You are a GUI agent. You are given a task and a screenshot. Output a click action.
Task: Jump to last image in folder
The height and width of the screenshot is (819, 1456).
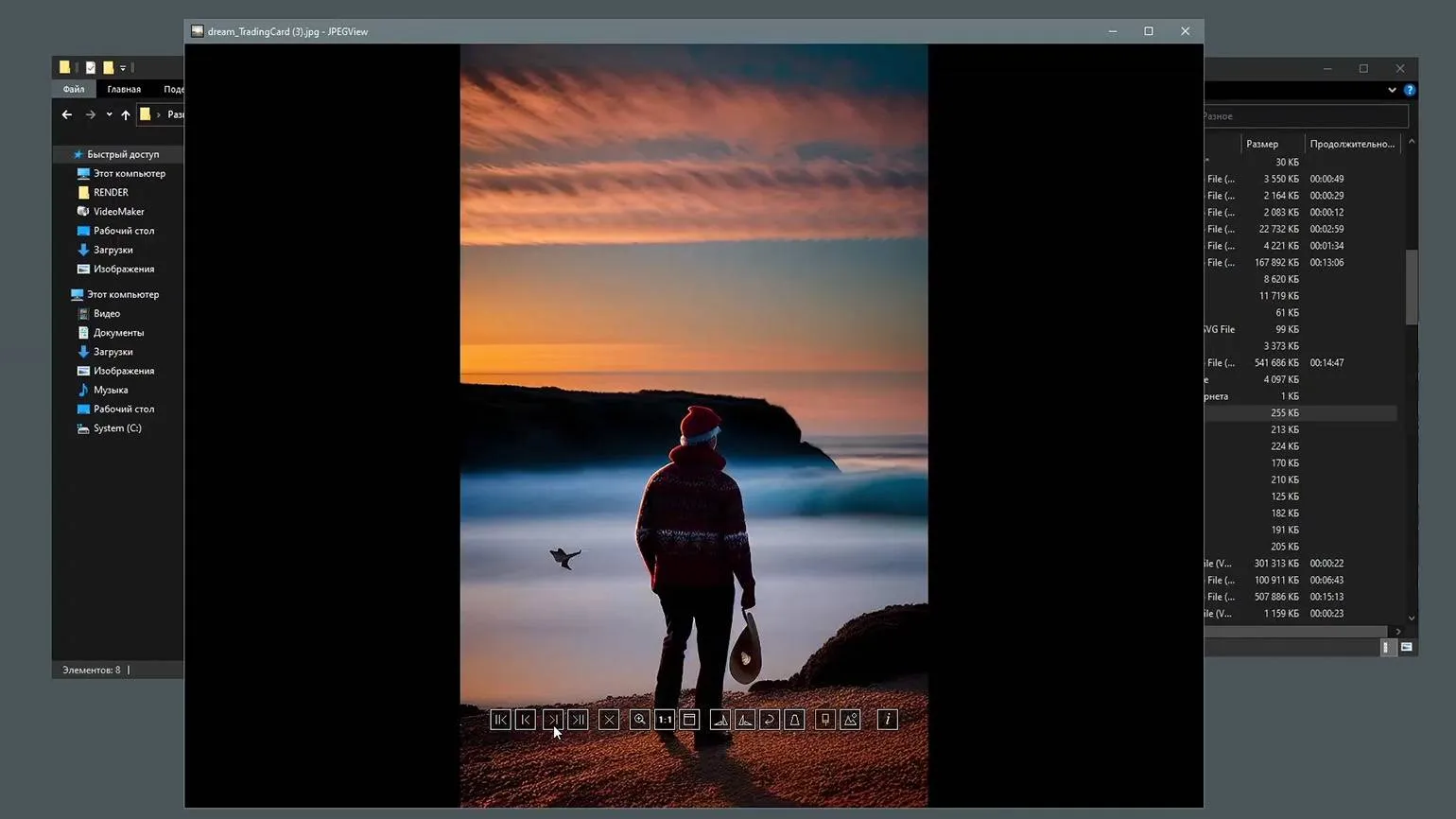click(x=578, y=720)
